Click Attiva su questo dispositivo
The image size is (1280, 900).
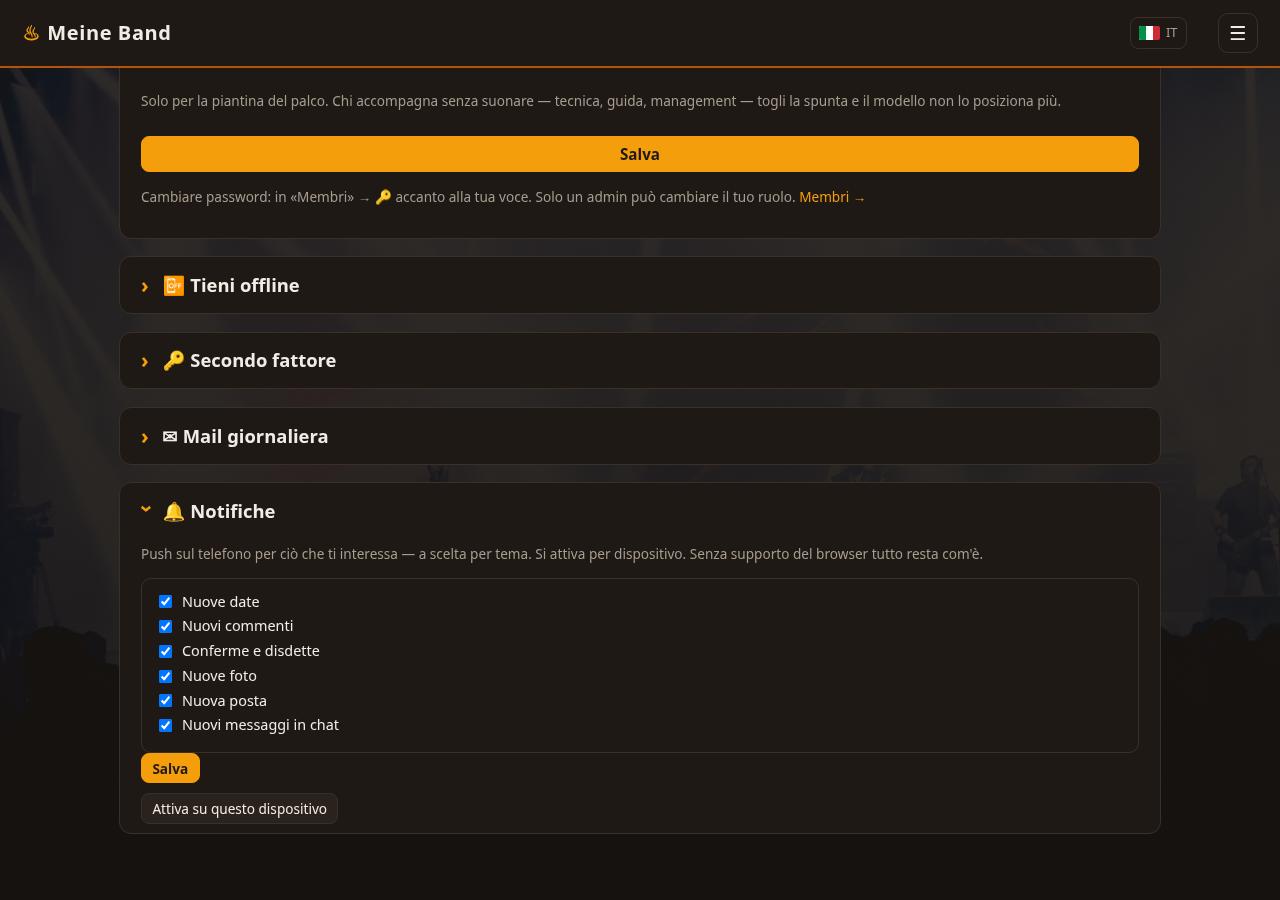(x=239, y=808)
